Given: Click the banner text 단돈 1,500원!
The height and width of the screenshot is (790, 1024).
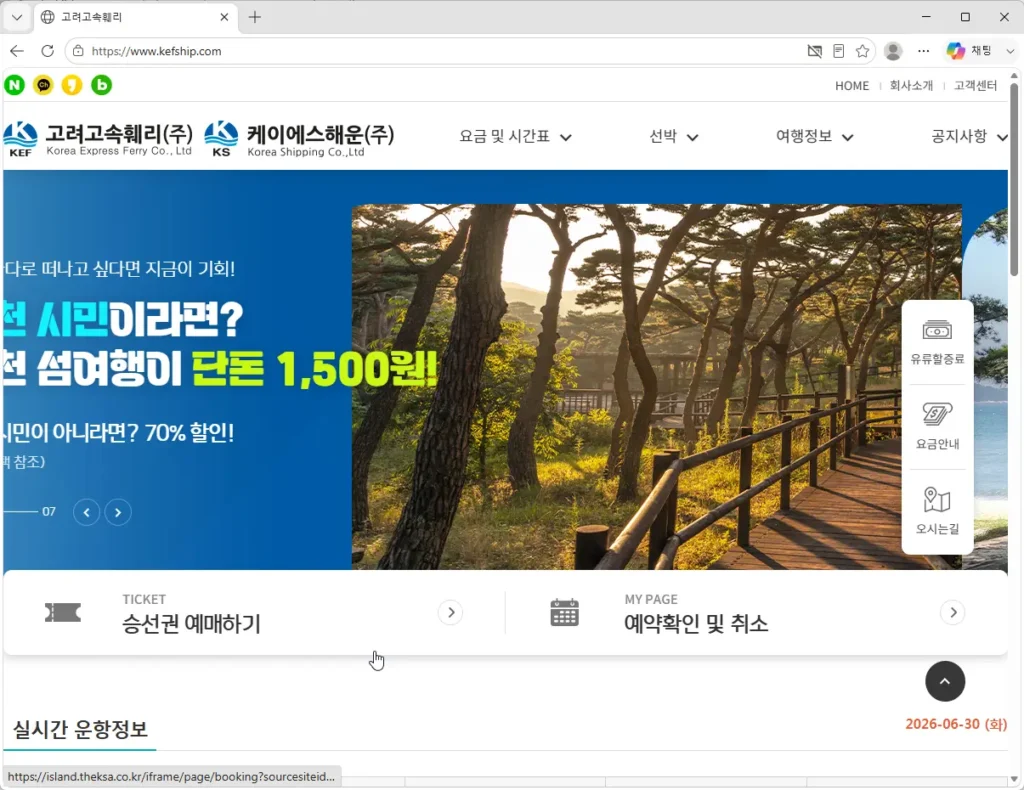Looking at the screenshot, I should (x=315, y=369).
